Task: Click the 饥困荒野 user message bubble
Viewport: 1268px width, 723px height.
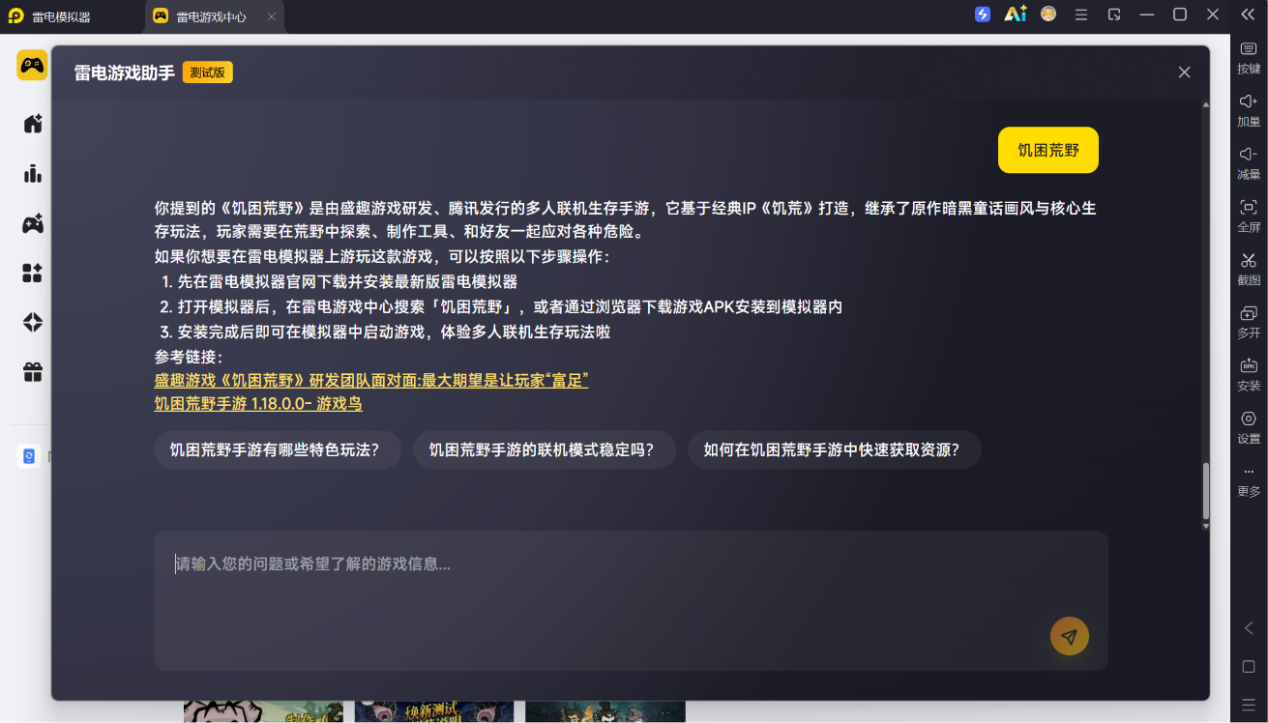Action: 1048,150
